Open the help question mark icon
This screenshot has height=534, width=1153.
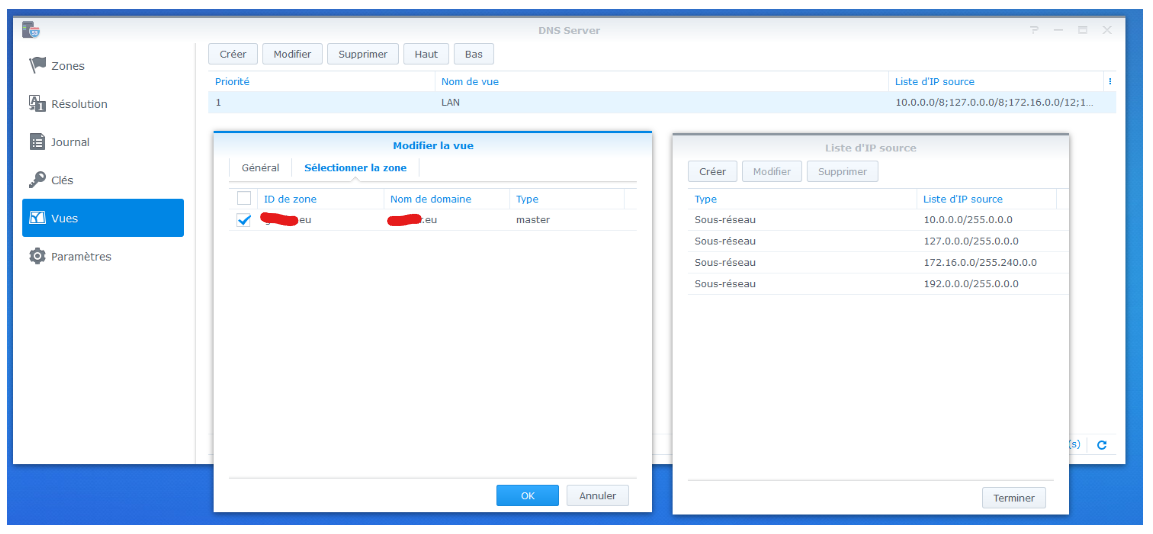(1034, 30)
